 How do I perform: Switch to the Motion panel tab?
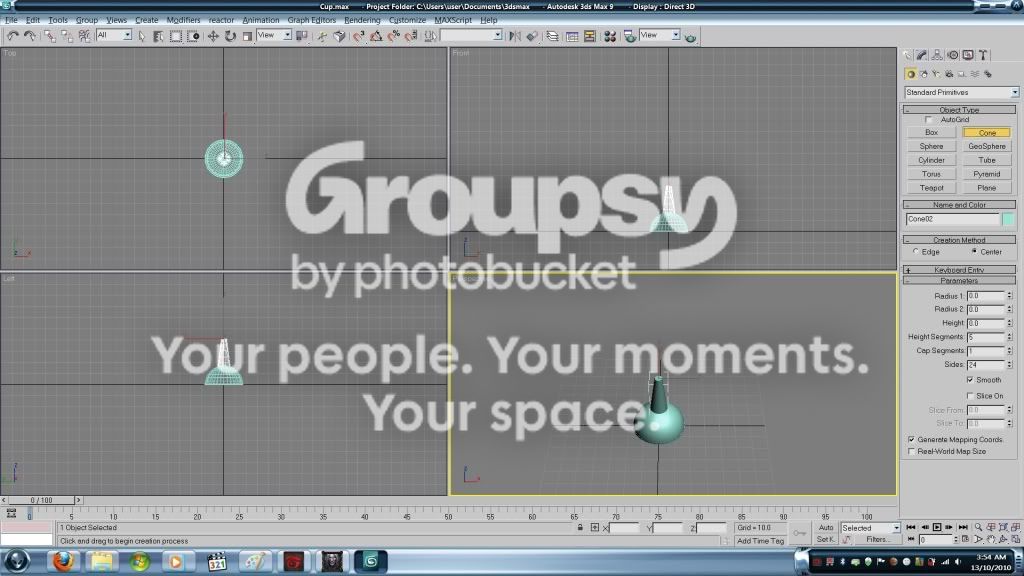click(953, 56)
